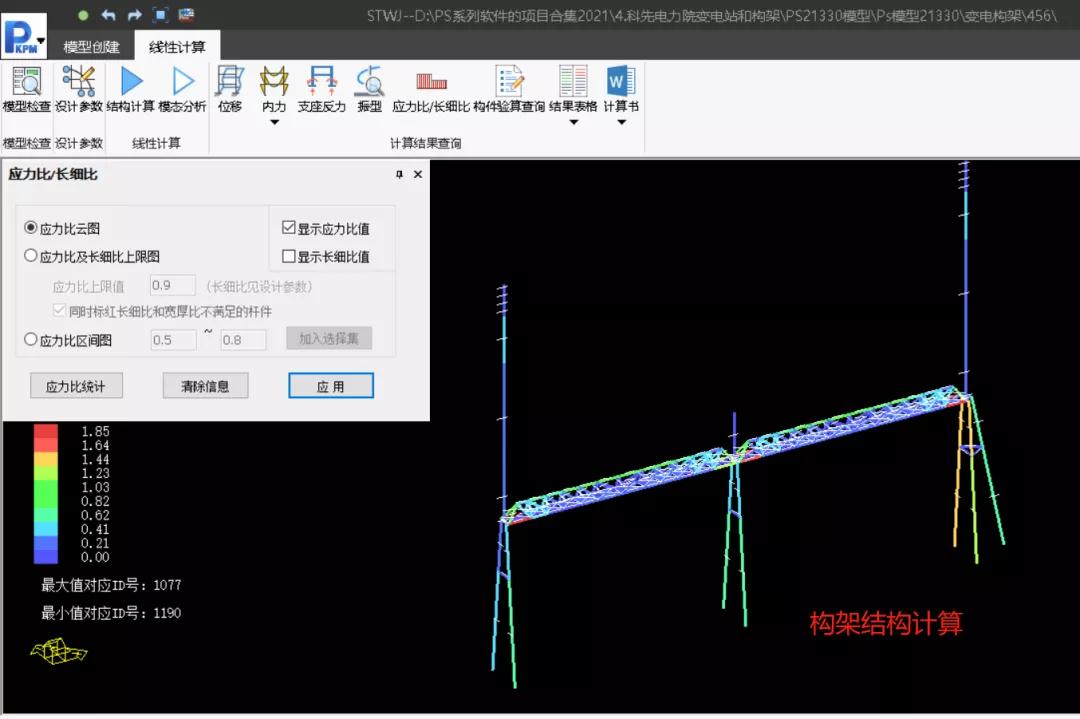The height and width of the screenshot is (719, 1080).
Task: Click 清除信息 to clear info
Action: pos(205,385)
